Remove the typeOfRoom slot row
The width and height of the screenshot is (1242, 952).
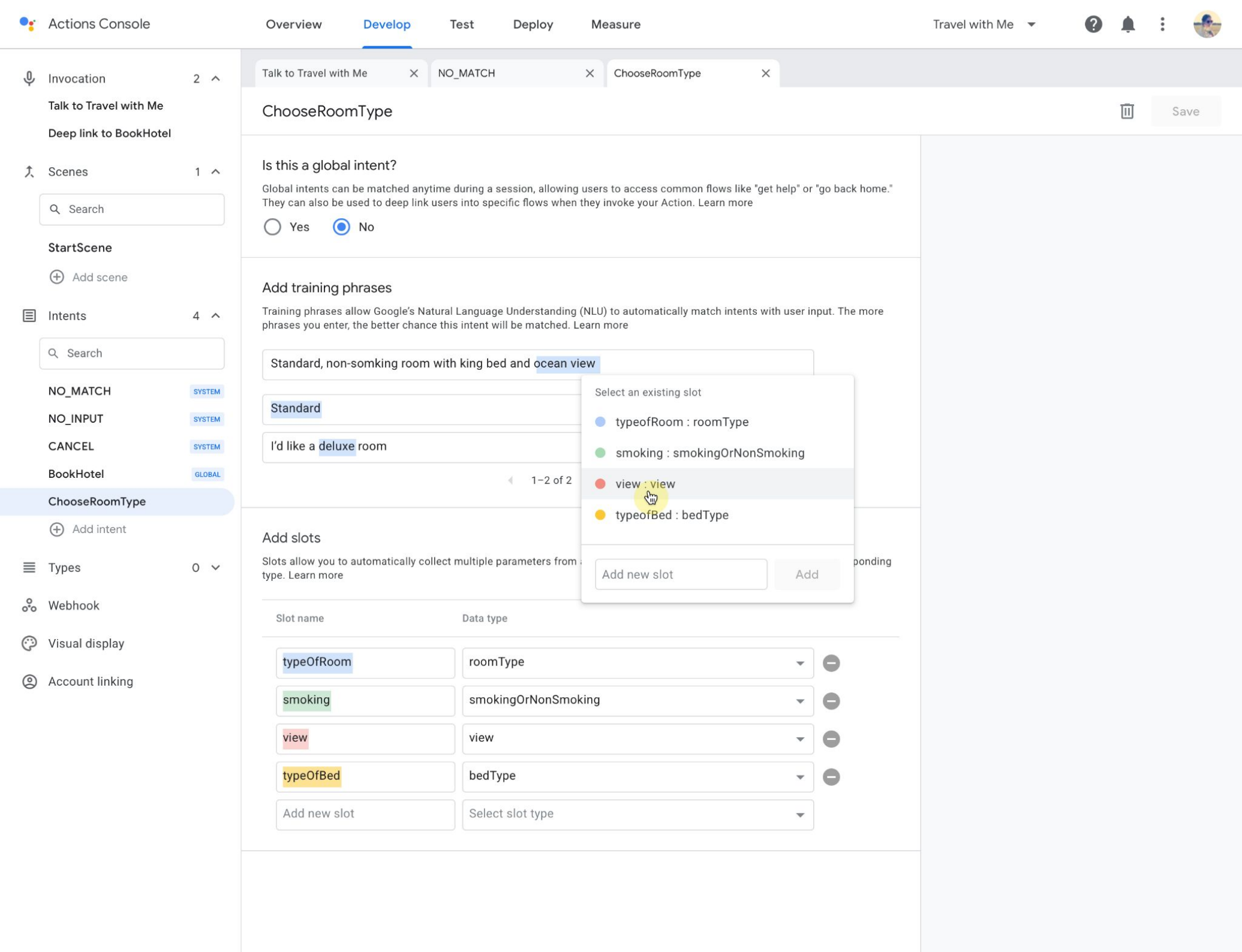(831, 663)
